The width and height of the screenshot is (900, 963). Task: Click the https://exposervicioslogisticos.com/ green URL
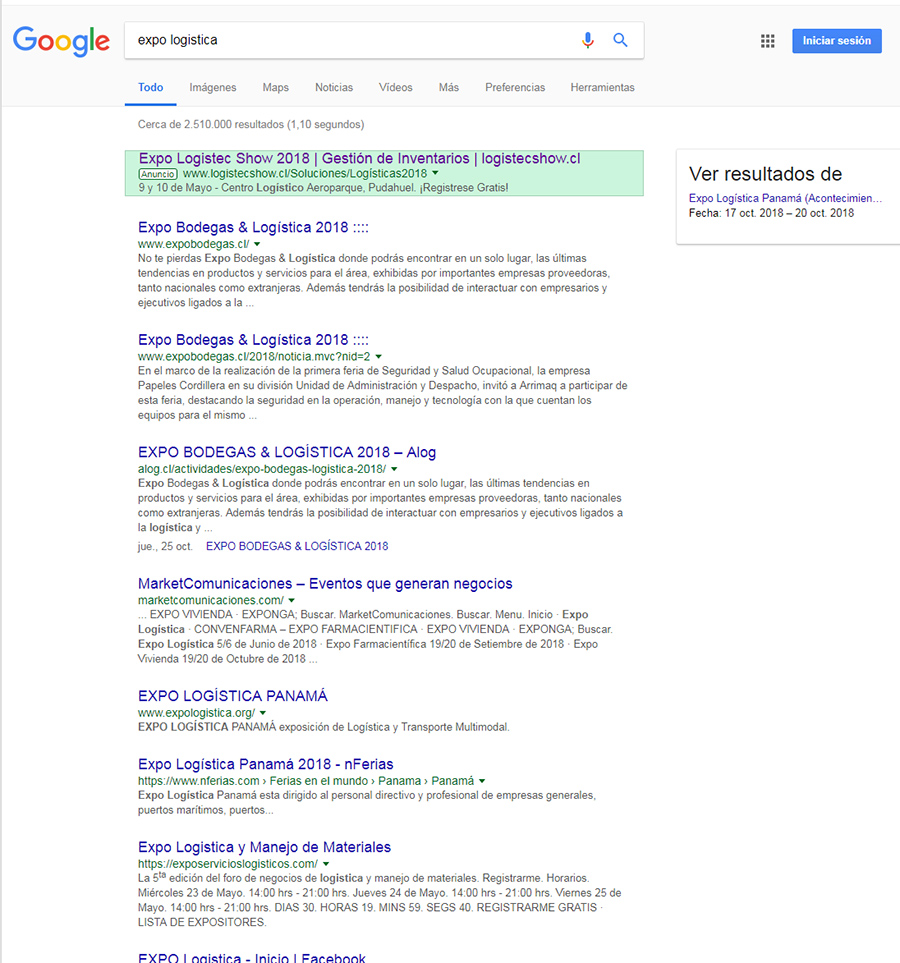pyautogui.click(x=228, y=864)
